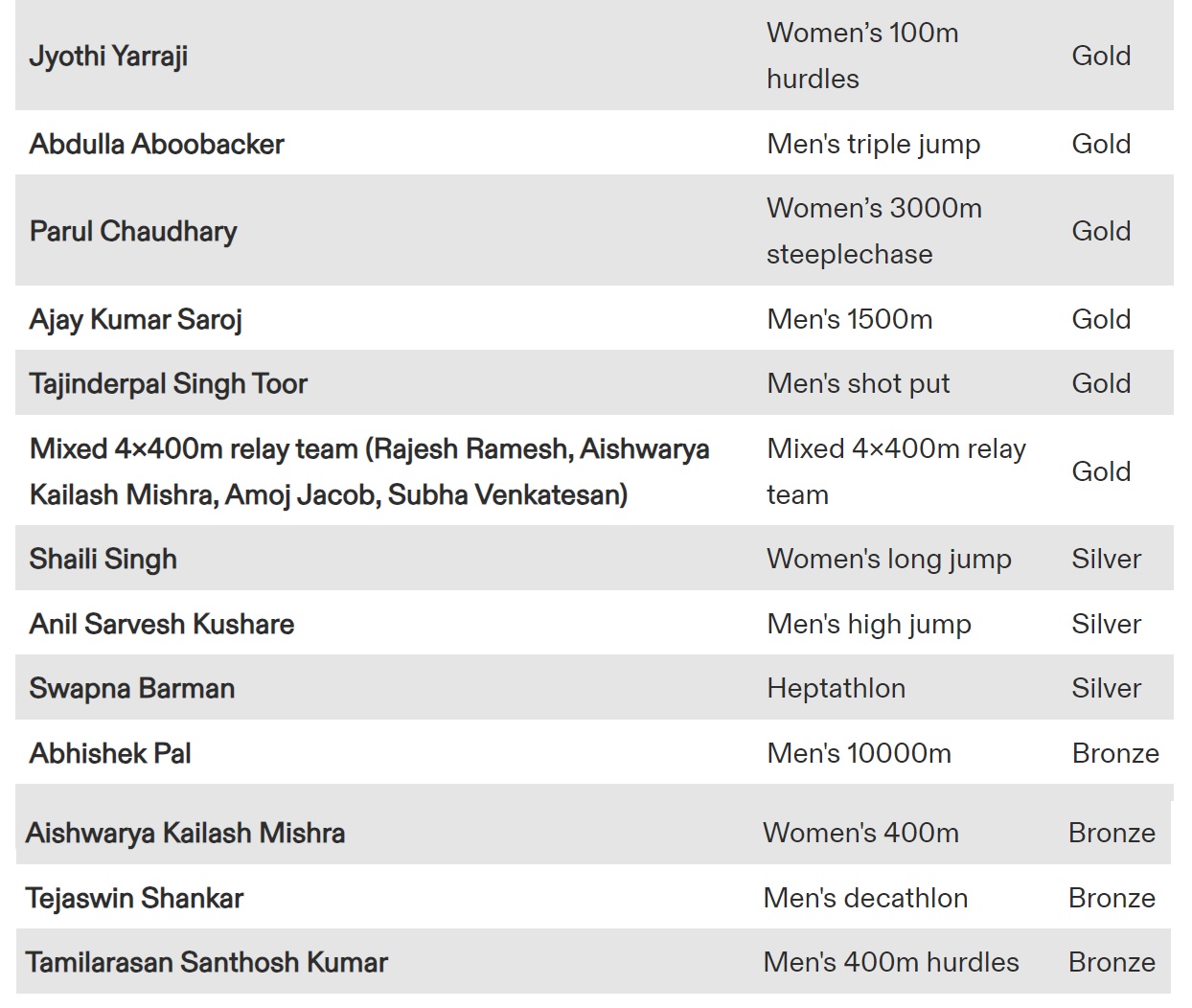Click the Shaili Singh name cell
The image size is (1192, 1008).
pyautogui.click(x=103, y=559)
